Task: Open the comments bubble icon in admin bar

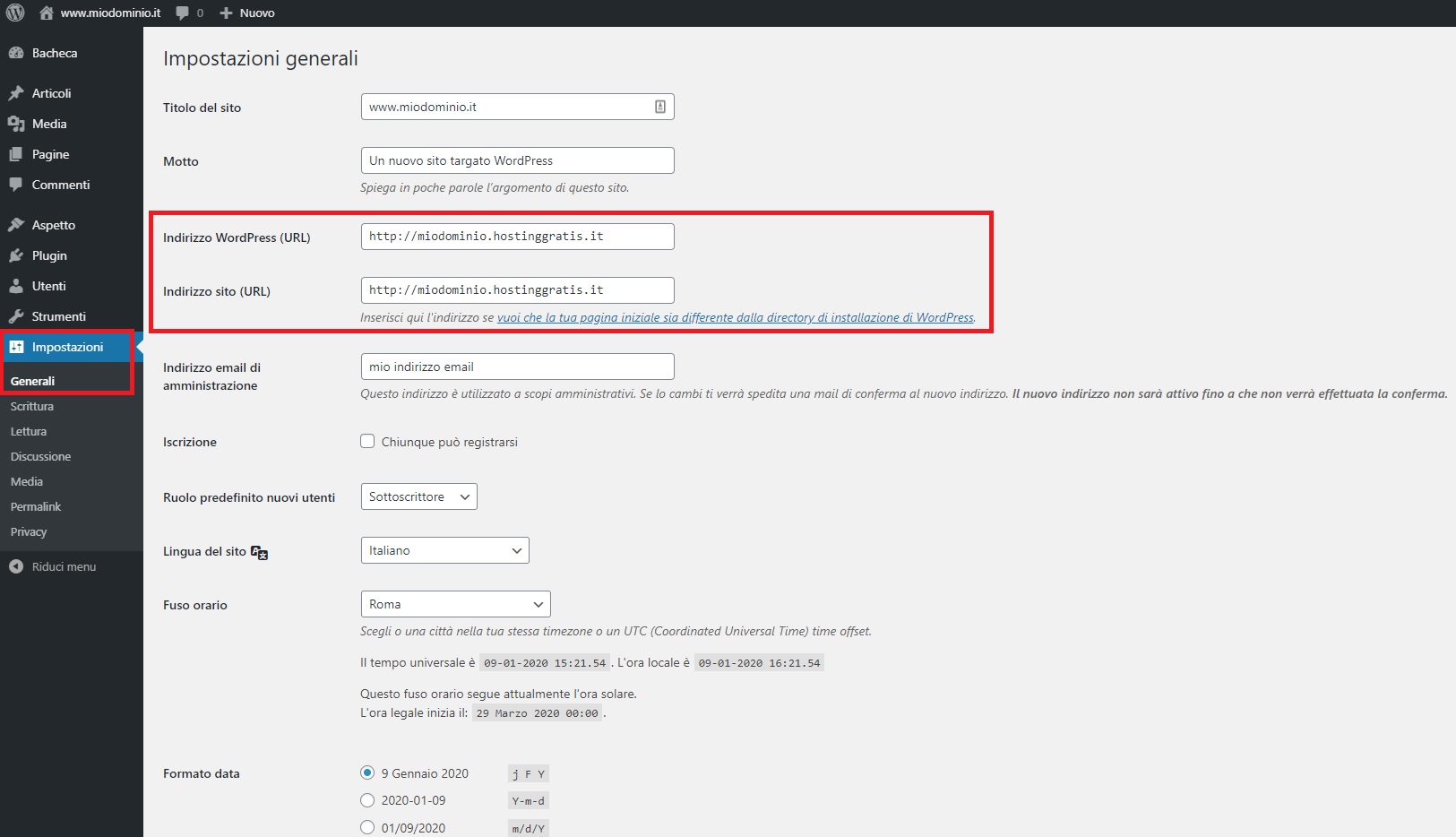Action: (x=184, y=13)
